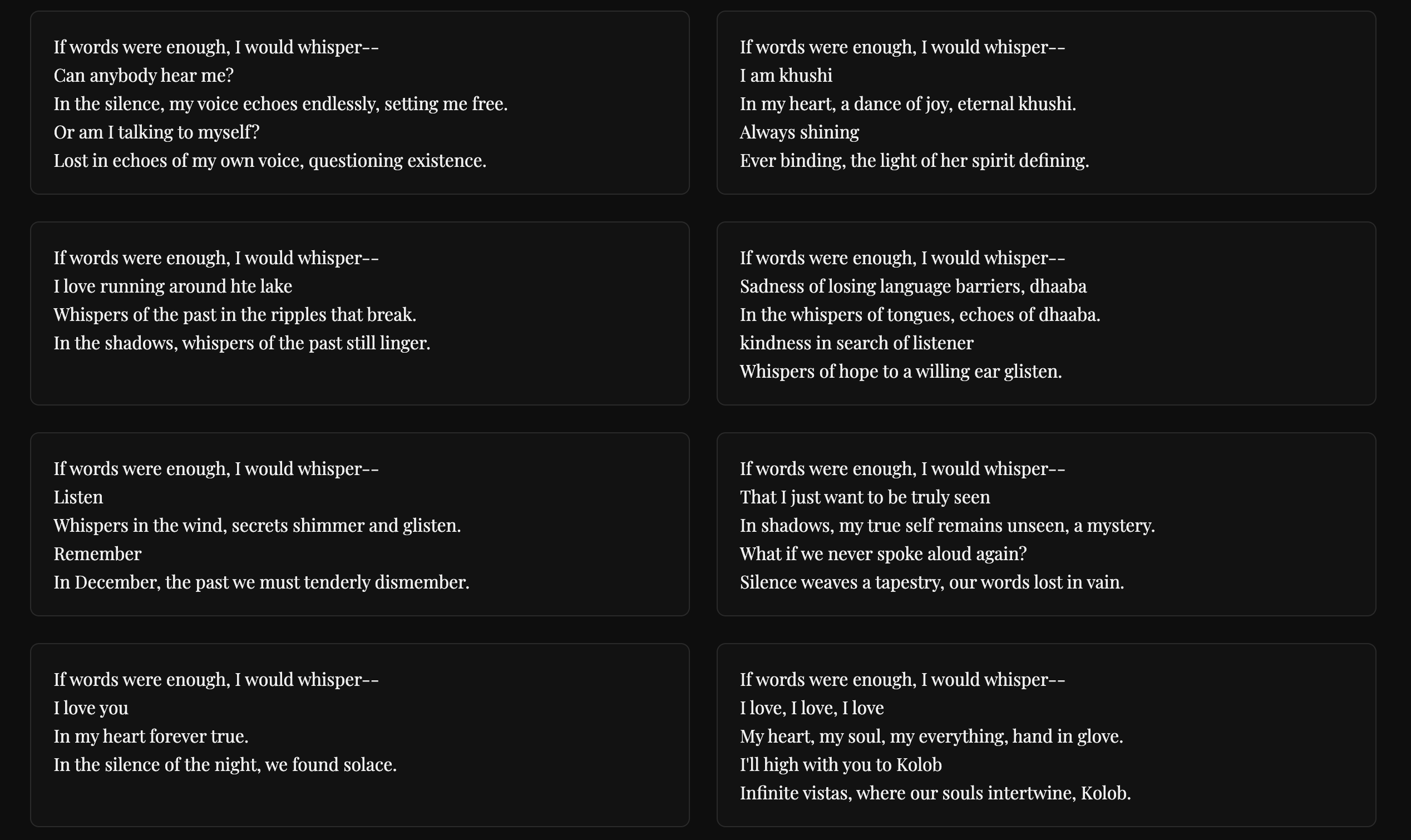Click "Sadness of losing language barriers, dhaaba" line
This screenshot has height=840, width=1411.
coord(913,286)
